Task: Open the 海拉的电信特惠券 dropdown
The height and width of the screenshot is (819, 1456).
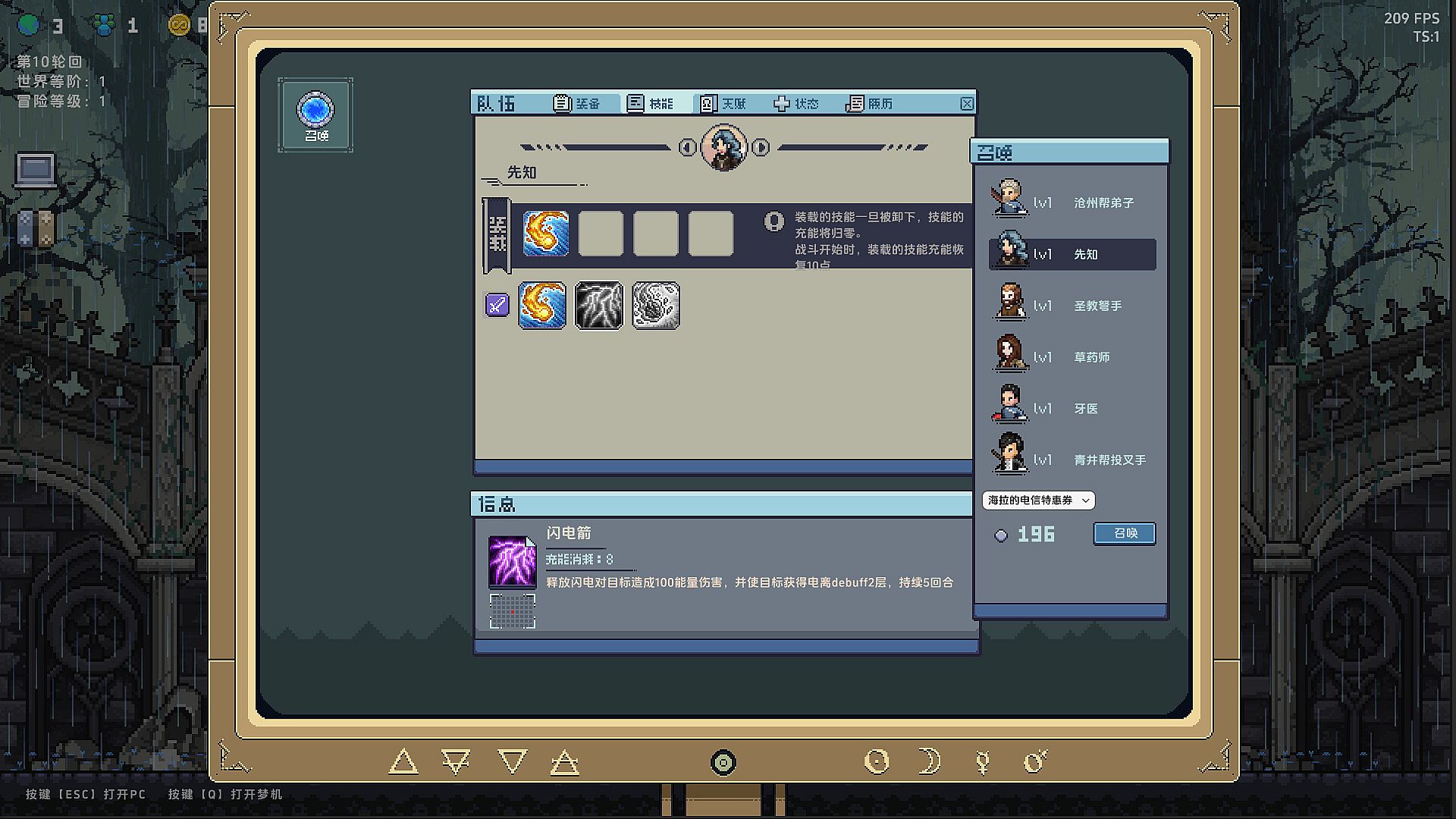Action: 1038,500
